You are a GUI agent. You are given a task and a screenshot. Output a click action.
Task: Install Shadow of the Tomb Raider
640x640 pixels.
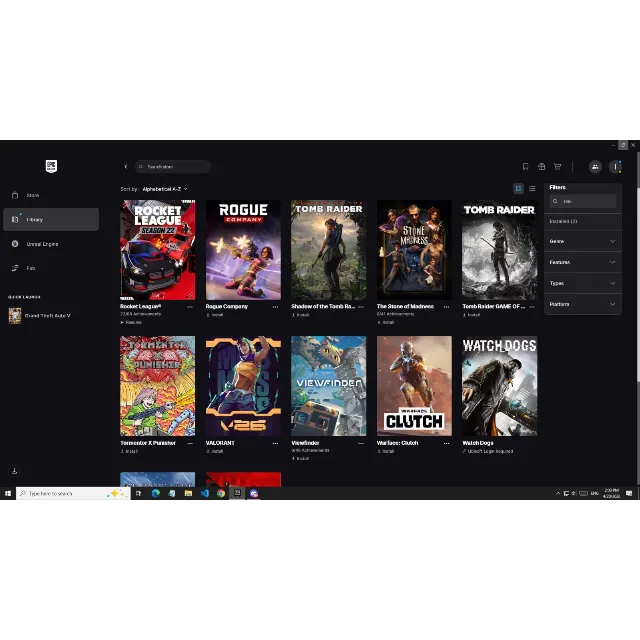tap(300, 315)
